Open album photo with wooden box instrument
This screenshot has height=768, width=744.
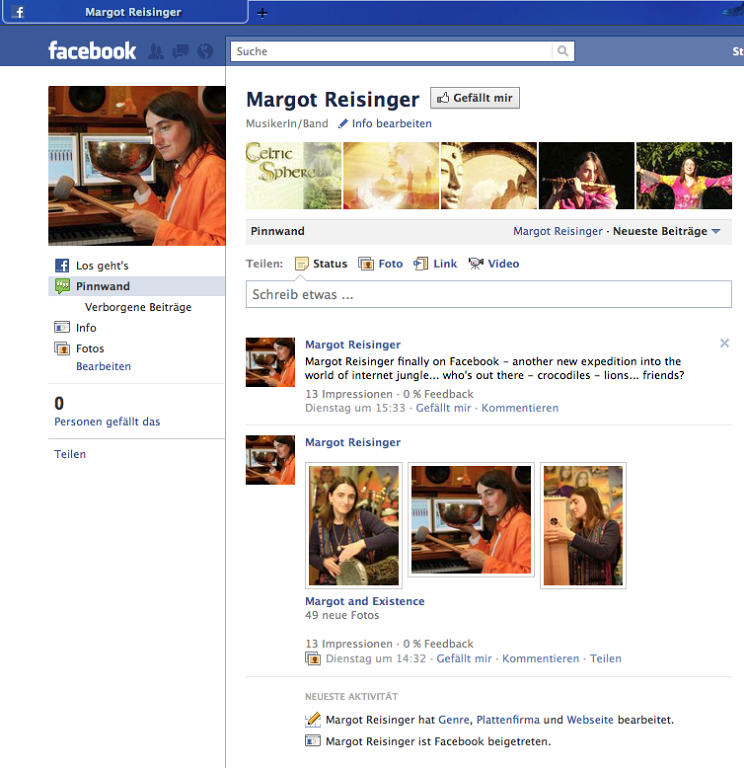(583, 525)
